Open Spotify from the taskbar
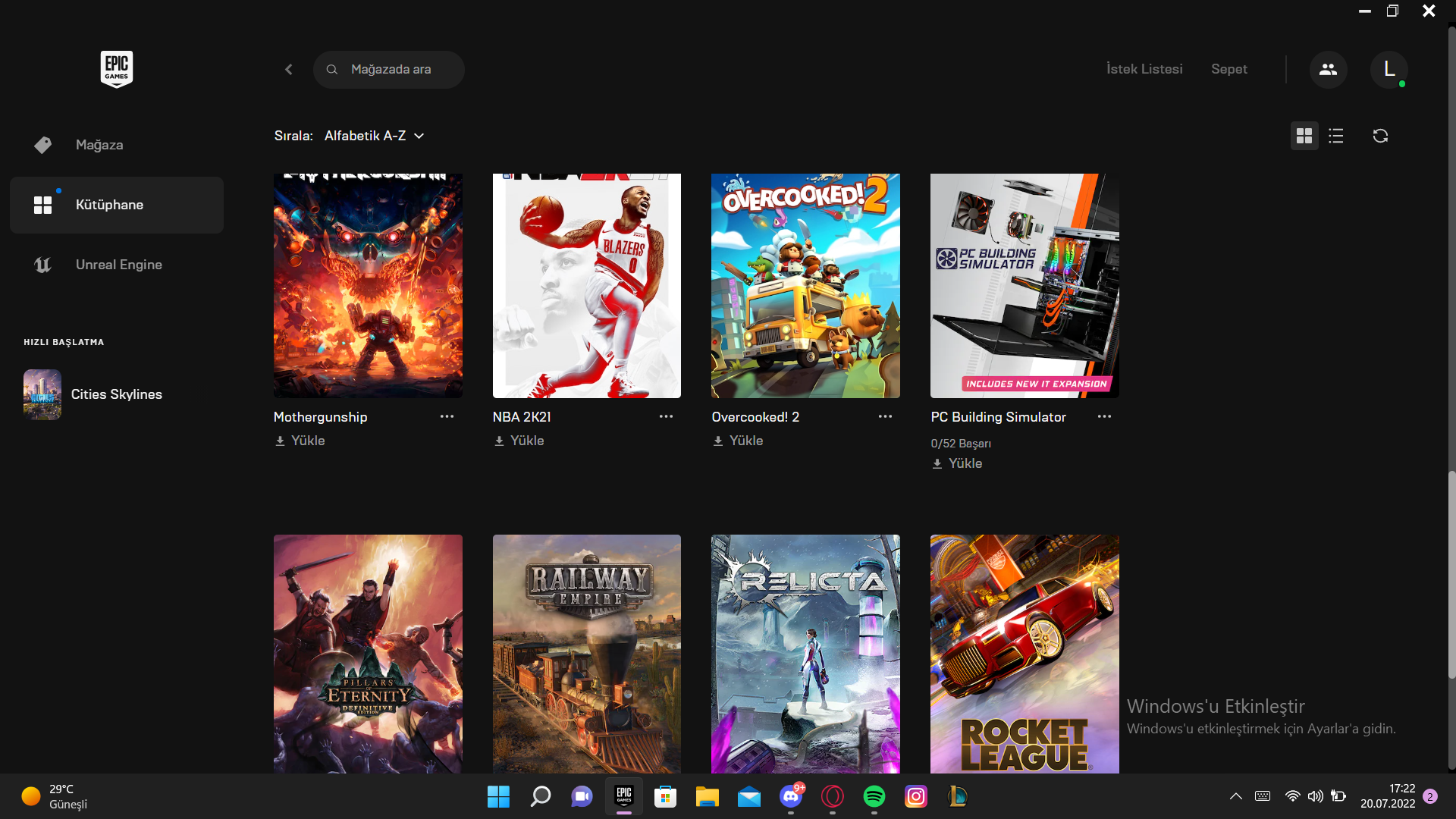1456x819 pixels. point(874,796)
